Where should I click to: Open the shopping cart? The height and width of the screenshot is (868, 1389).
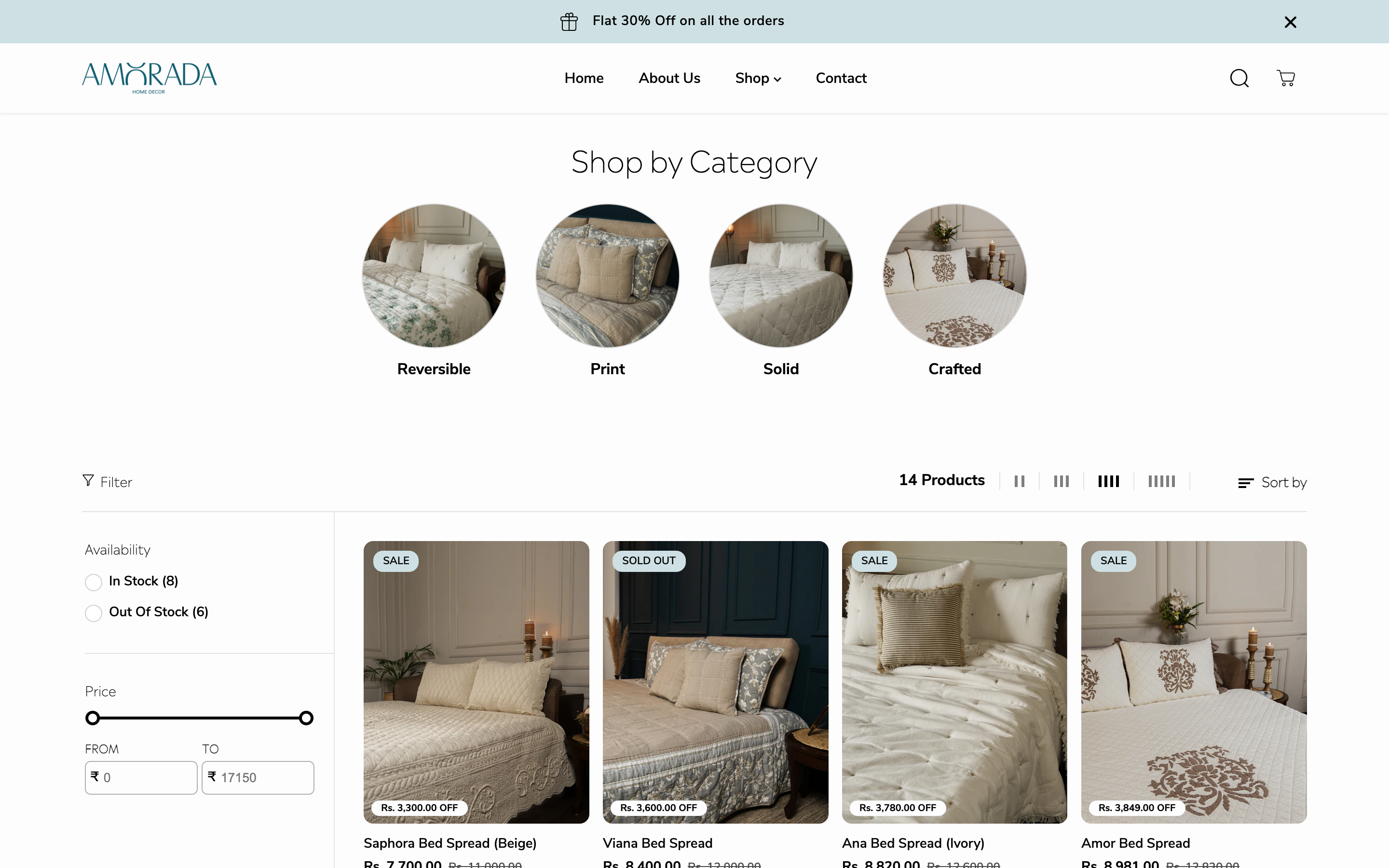(x=1286, y=78)
